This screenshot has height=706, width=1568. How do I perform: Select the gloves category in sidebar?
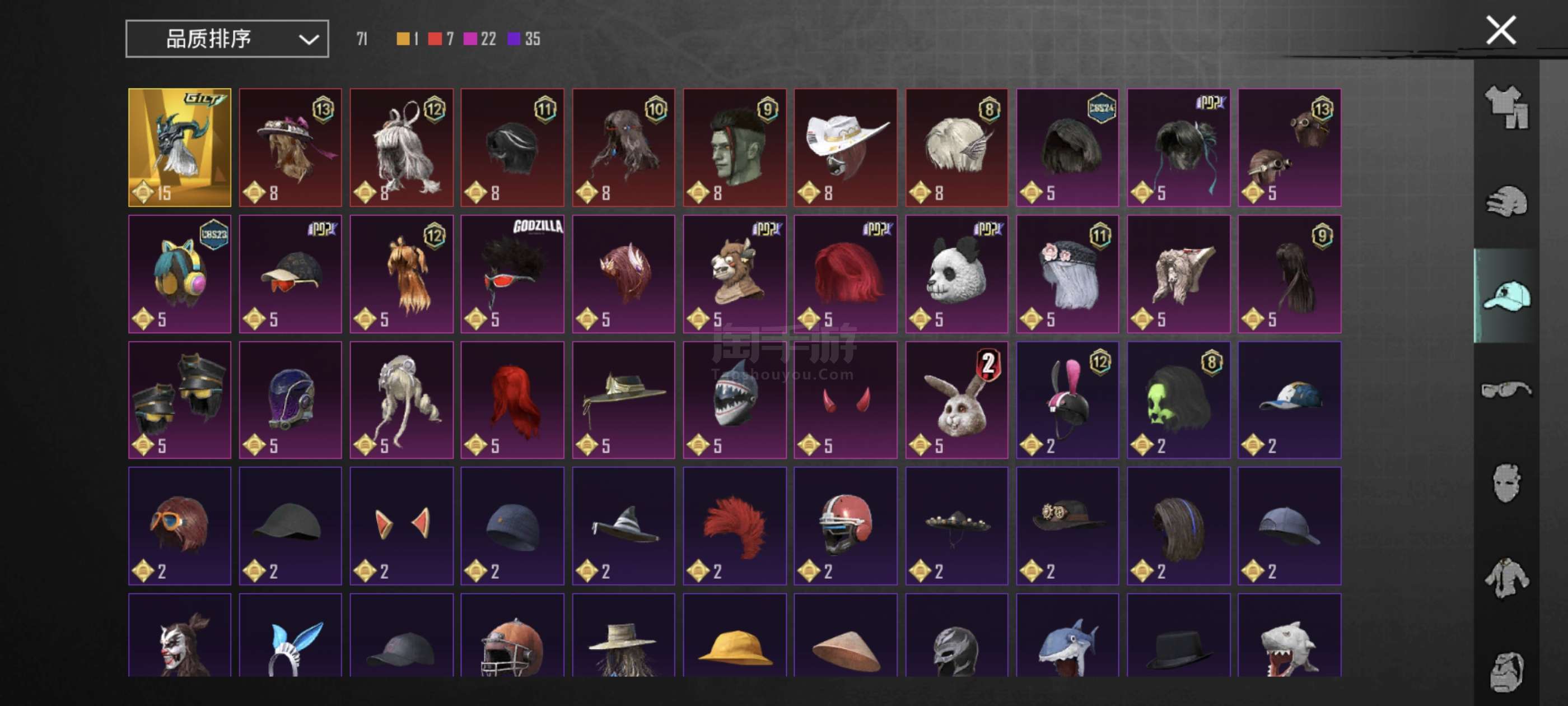click(x=1506, y=202)
